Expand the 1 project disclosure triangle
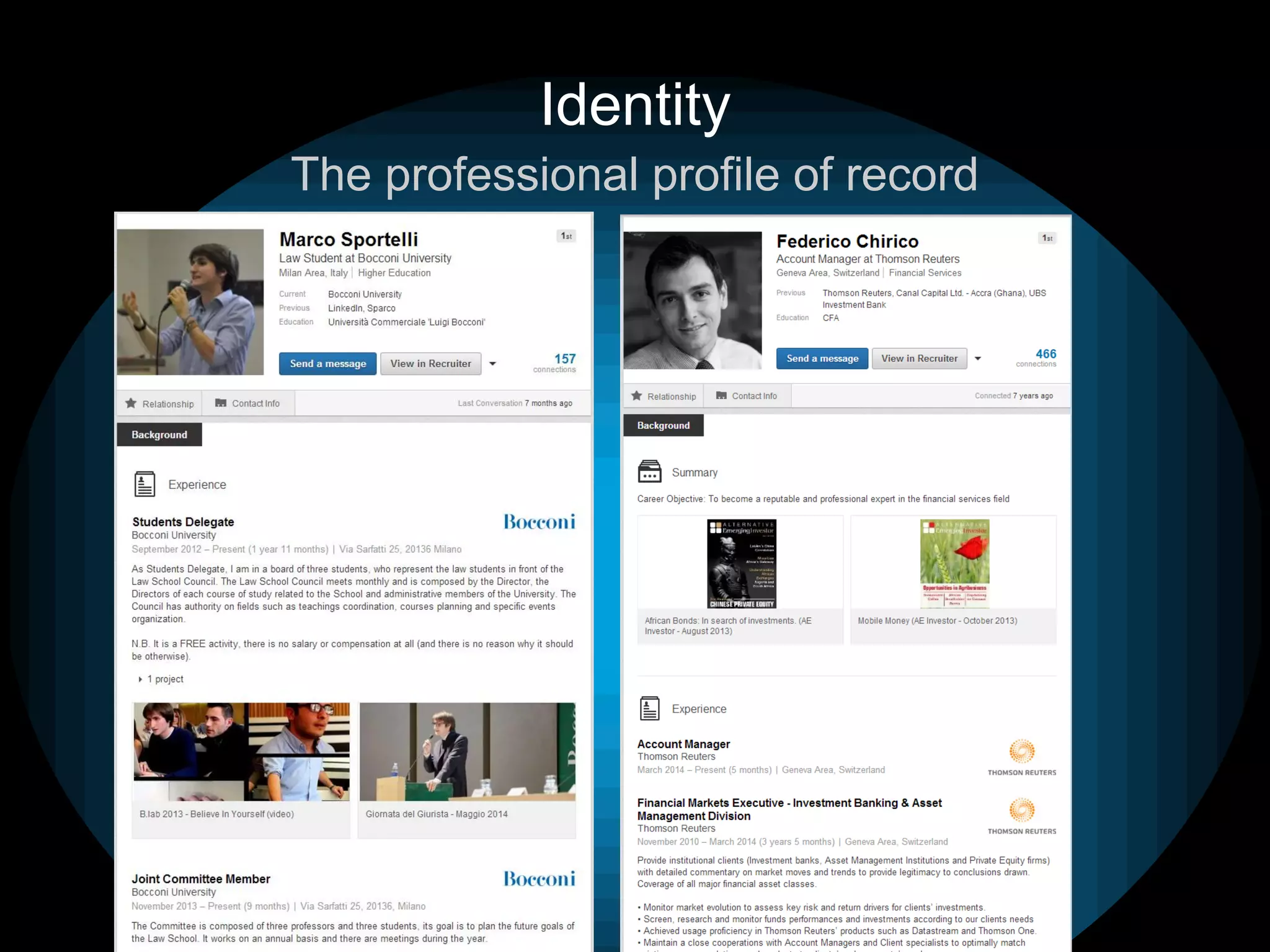The width and height of the screenshot is (1270, 952). pyautogui.click(x=140, y=679)
